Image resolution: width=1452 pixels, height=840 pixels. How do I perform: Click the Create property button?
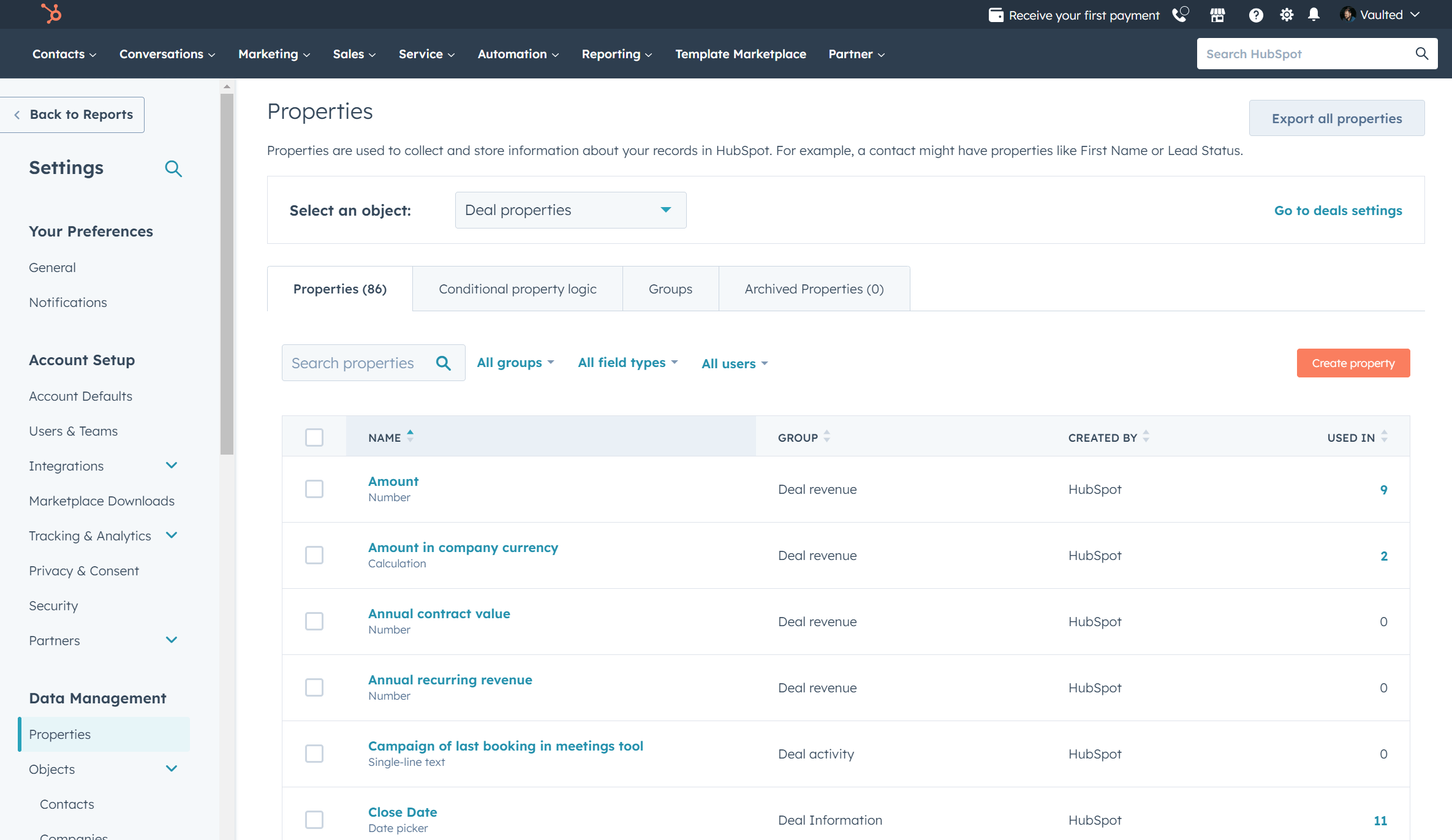pos(1353,363)
